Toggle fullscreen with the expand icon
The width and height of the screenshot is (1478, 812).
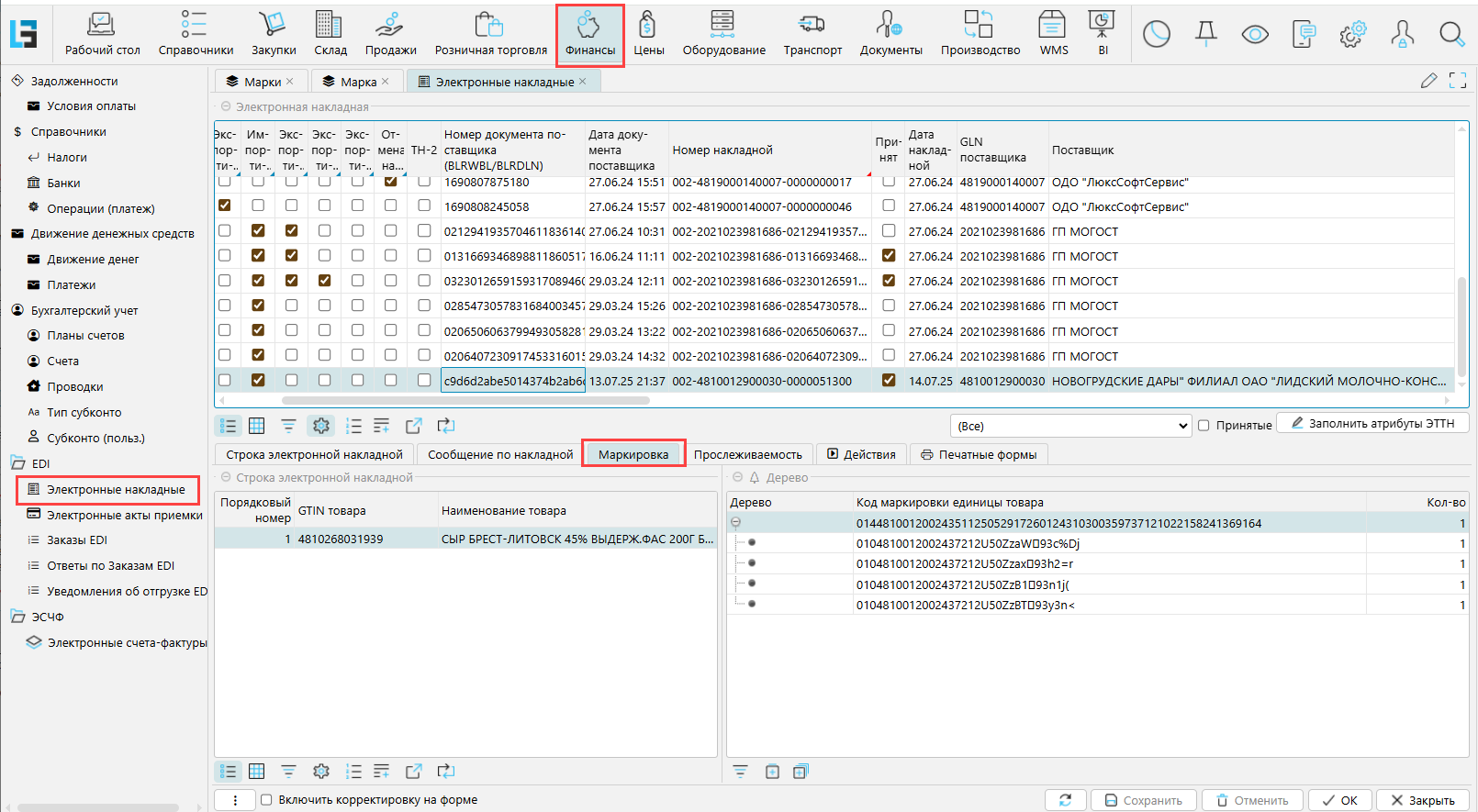pos(1457,81)
